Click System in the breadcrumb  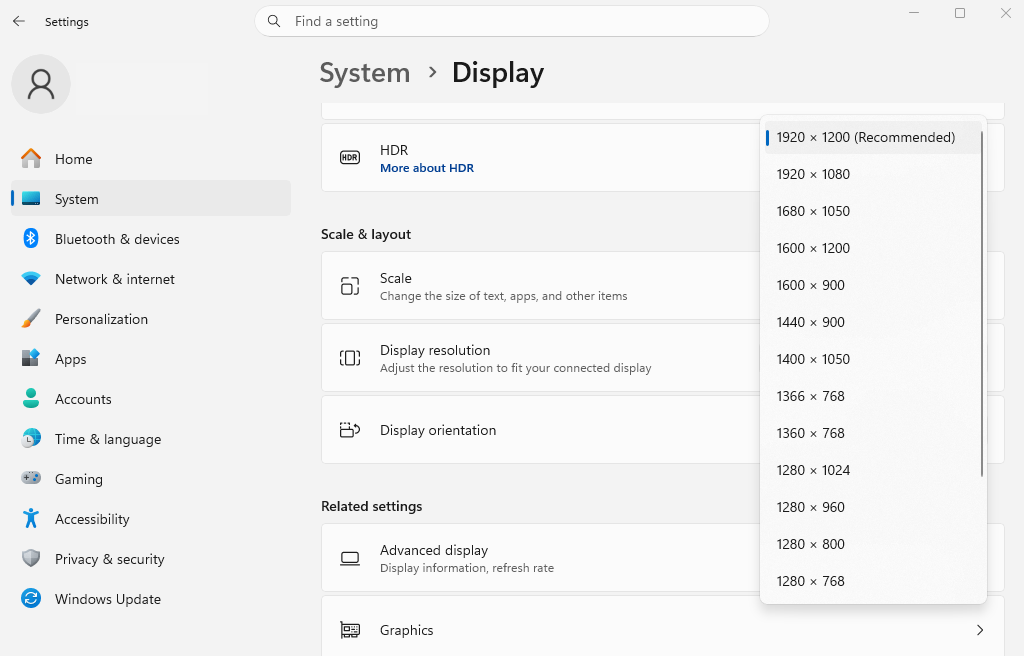tap(365, 73)
